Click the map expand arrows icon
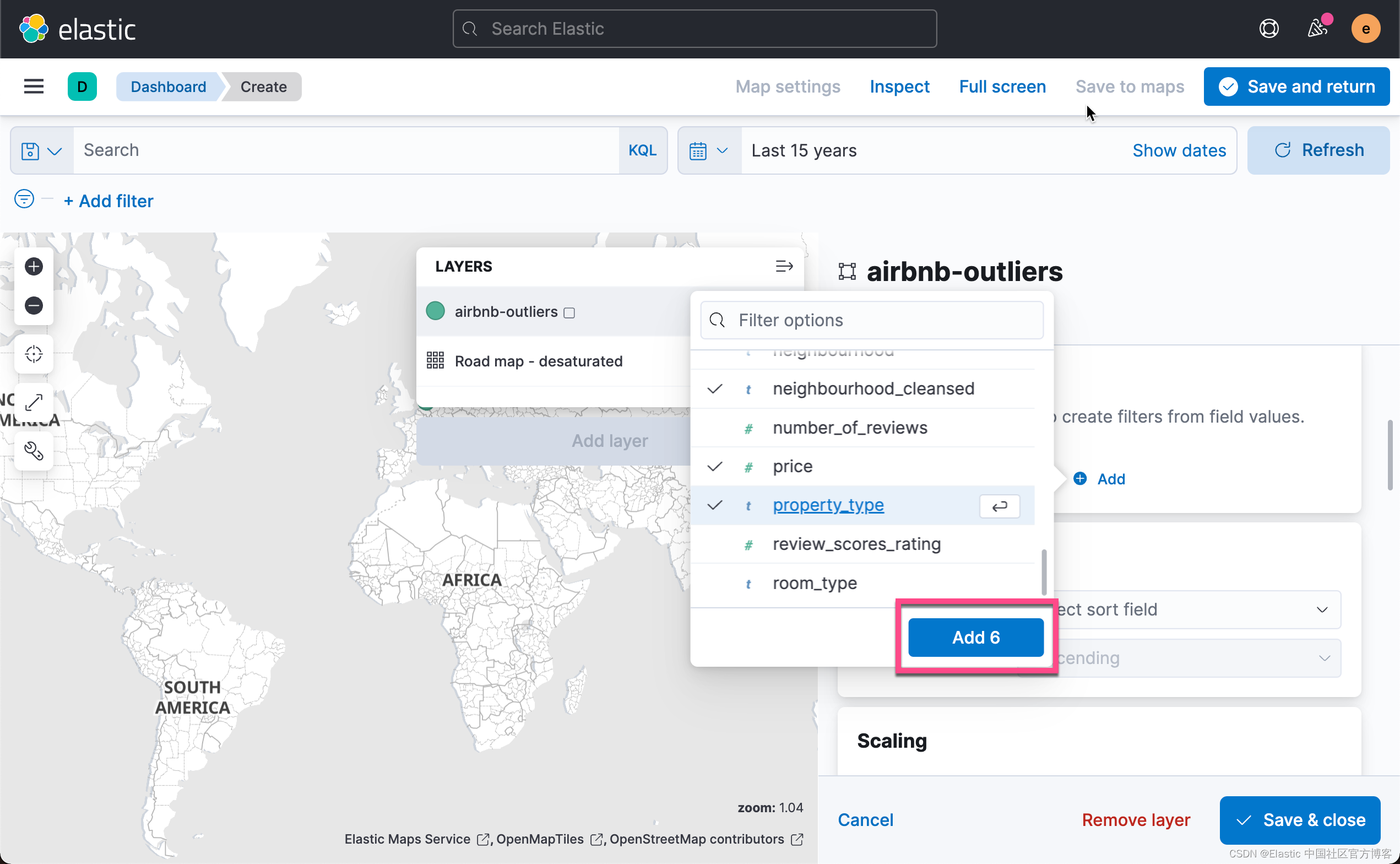 (x=34, y=402)
